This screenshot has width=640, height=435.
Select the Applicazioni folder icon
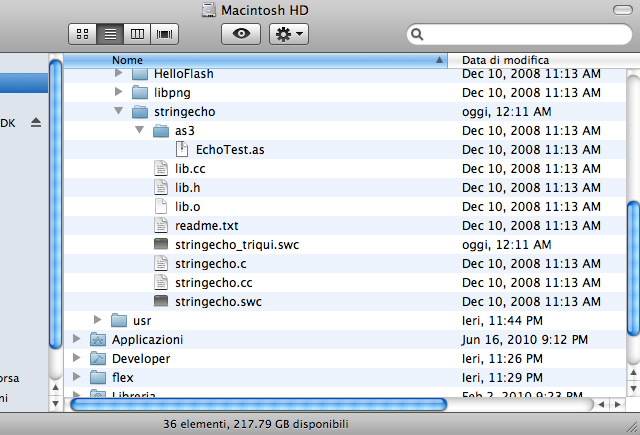(98, 339)
